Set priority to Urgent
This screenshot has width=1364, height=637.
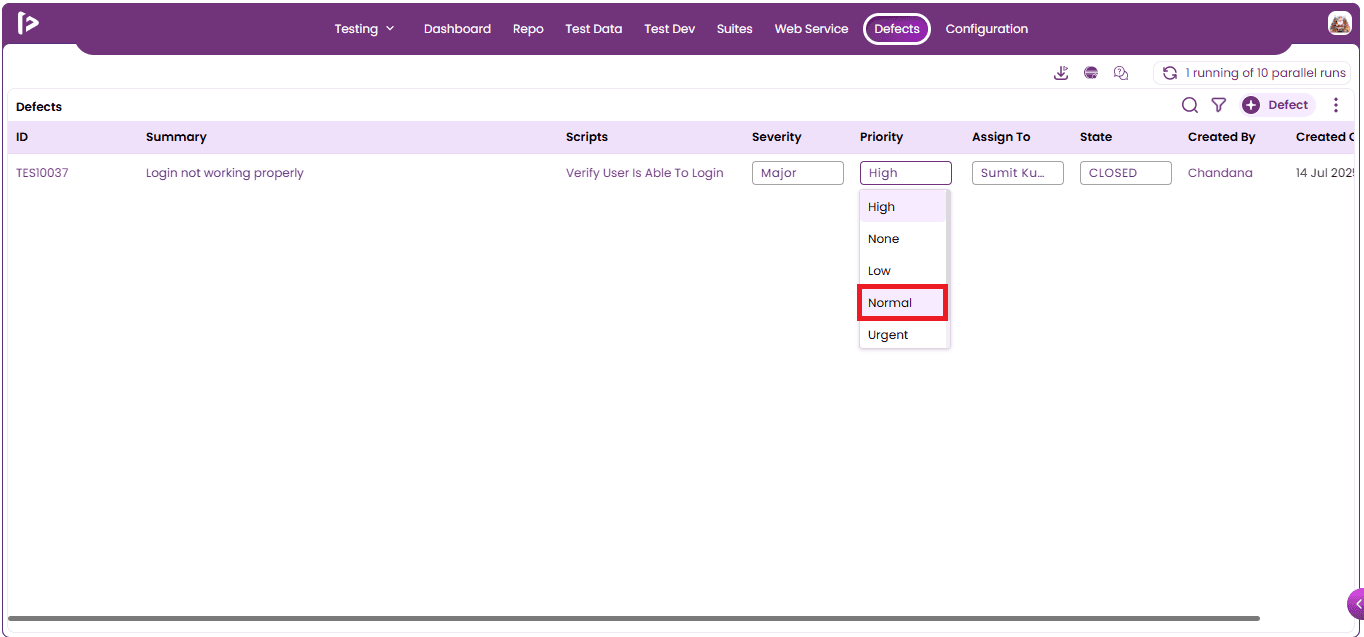coord(903,335)
